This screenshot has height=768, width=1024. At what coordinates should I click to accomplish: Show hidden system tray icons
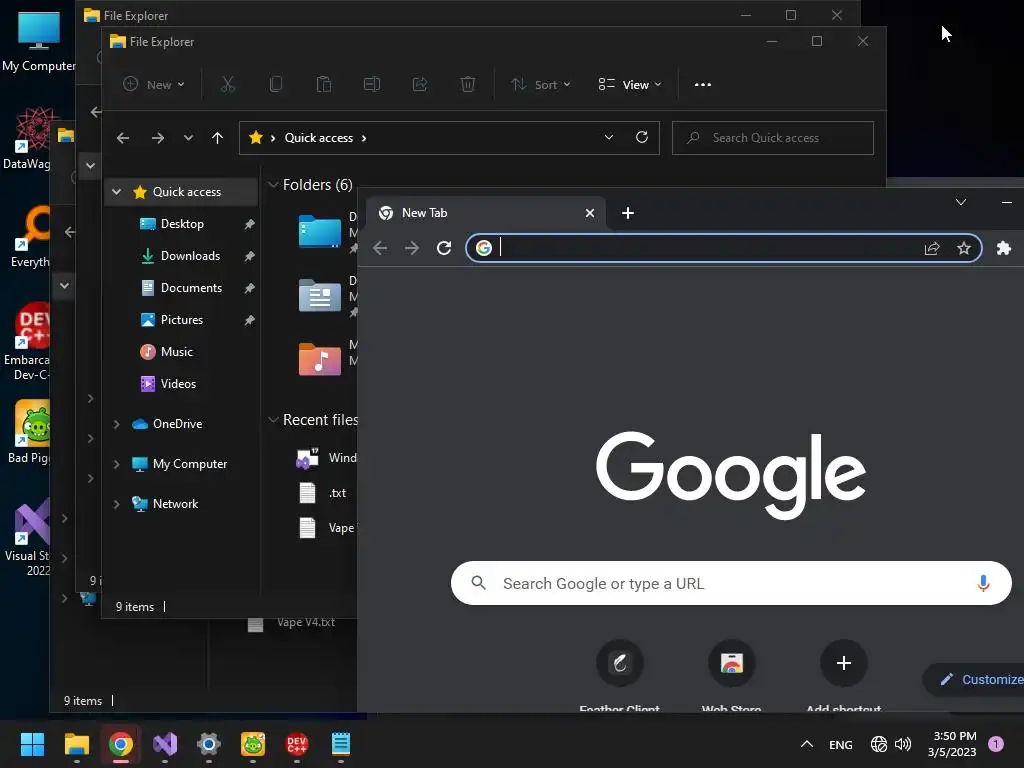point(807,744)
